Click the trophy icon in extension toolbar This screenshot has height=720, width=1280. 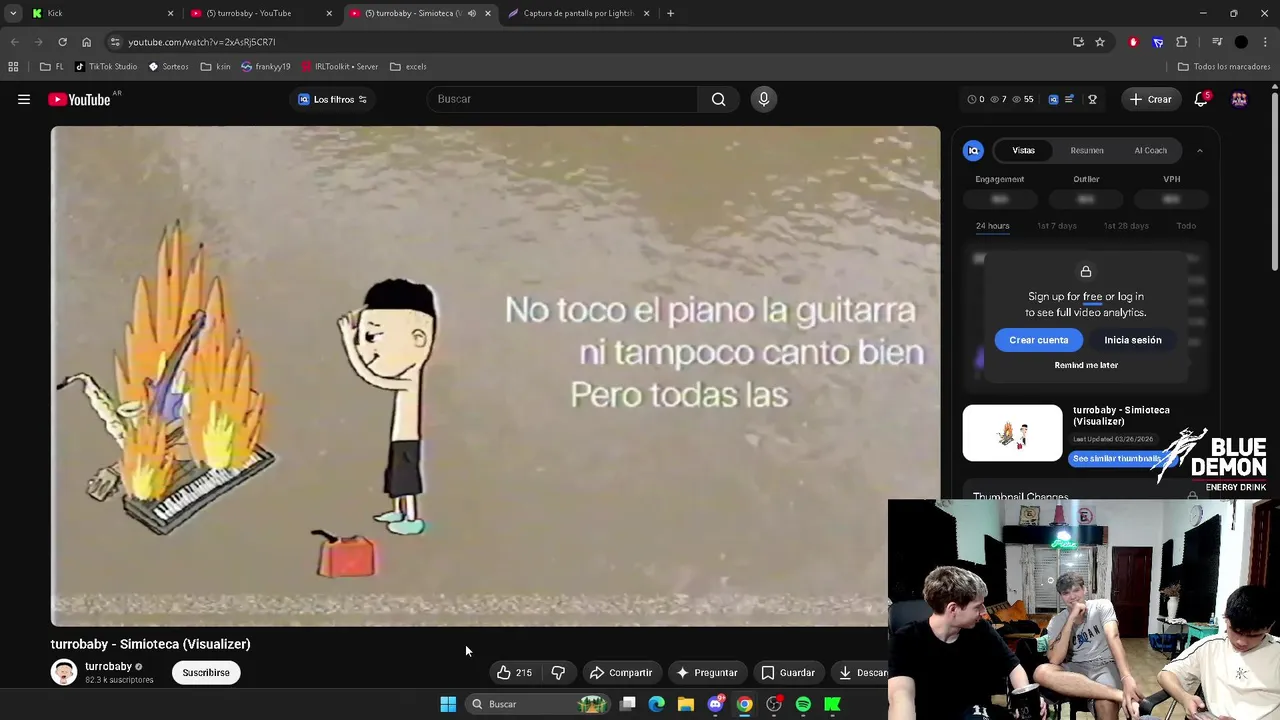[1092, 99]
